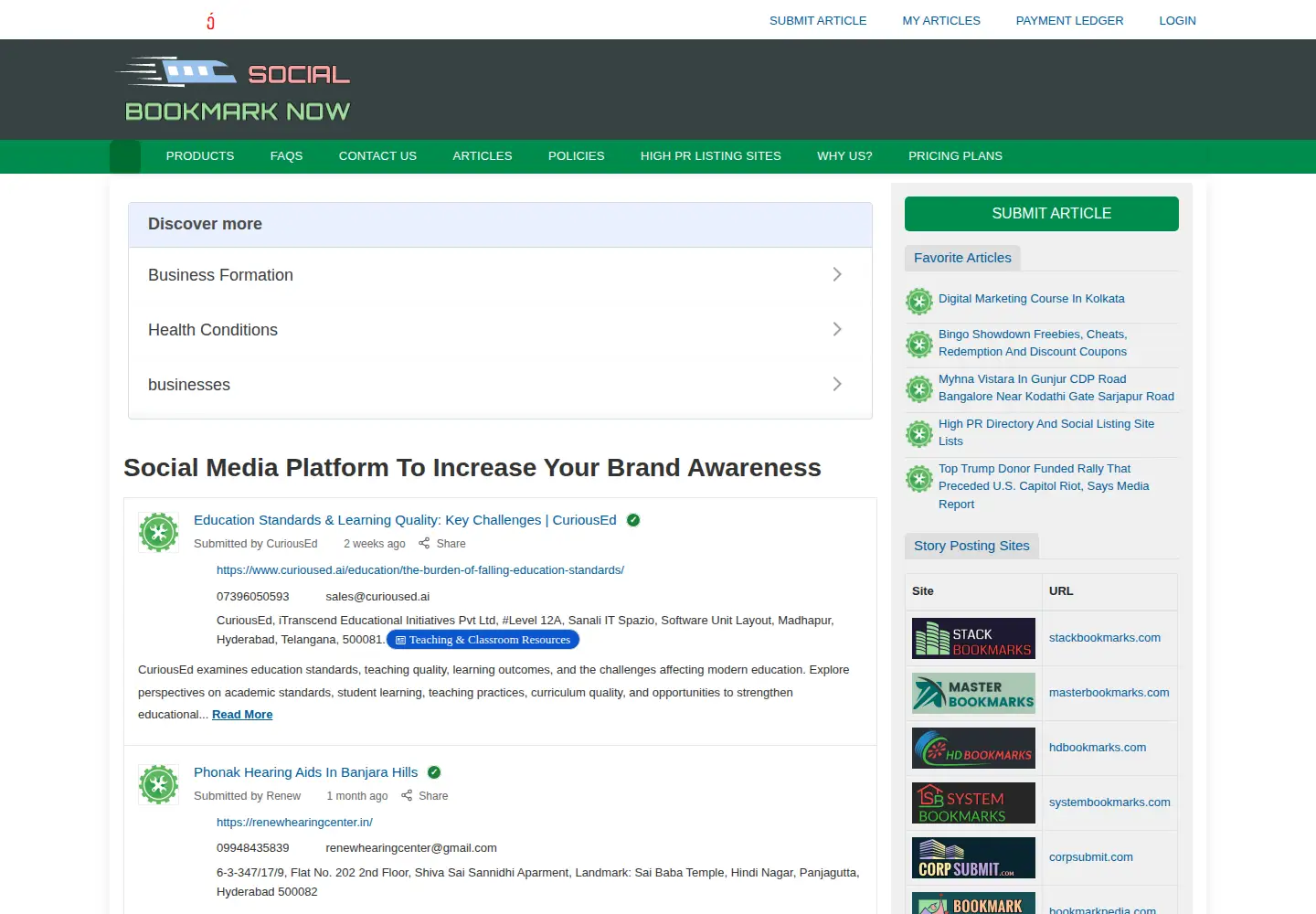Click the CuriousEd article avatar icon
The height and width of the screenshot is (914, 1316).
click(x=159, y=532)
